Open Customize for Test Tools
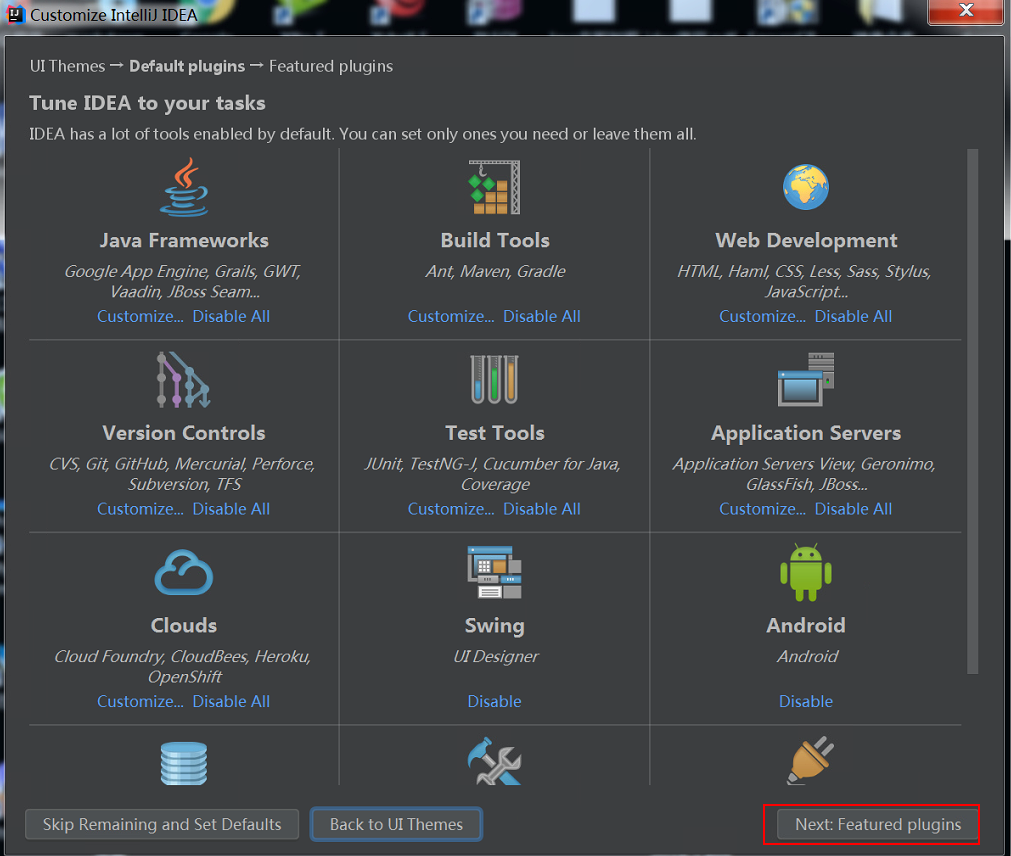 click(451, 509)
